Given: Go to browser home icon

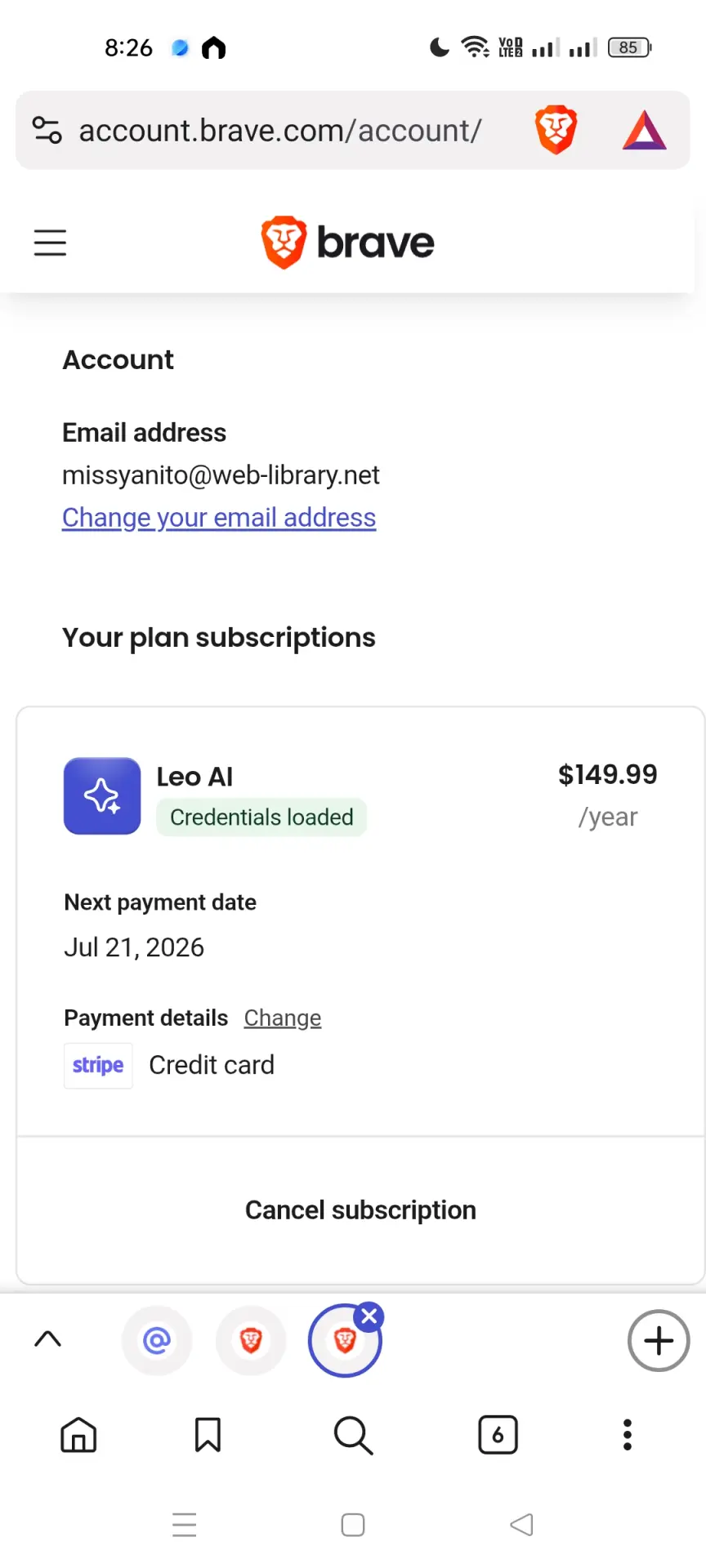Looking at the screenshot, I should coord(78,1435).
